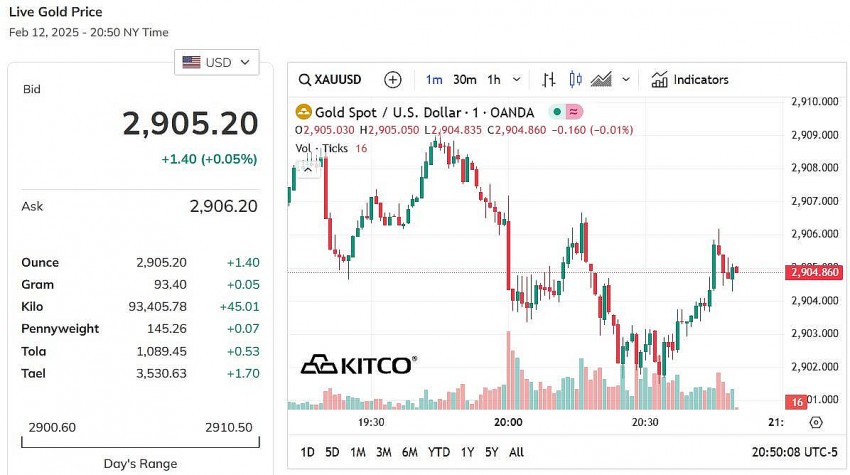The height and width of the screenshot is (475, 850).
Task: Click the Kitco logo on chart
Action: point(358,364)
